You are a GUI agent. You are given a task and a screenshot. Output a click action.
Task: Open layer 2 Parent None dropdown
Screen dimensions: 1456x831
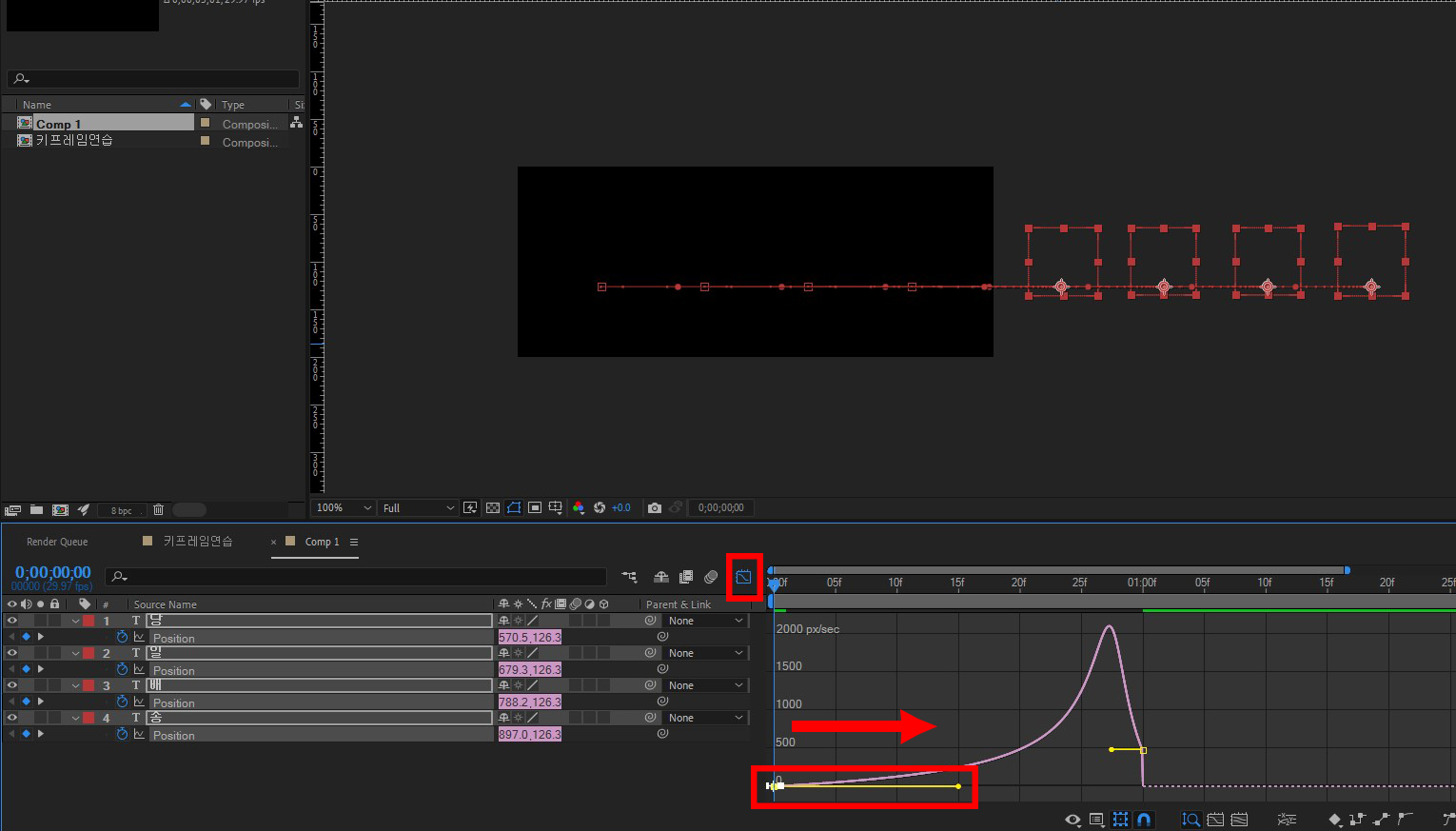(705, 653)
